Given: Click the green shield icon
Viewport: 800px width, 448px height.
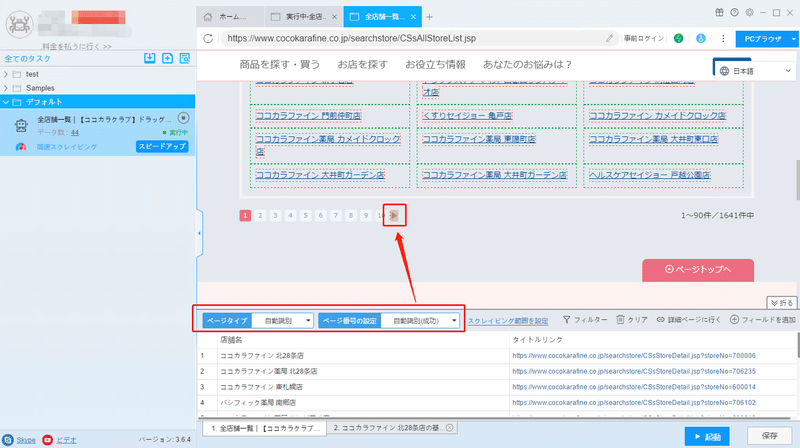Looking at the screenshot, I should pyautogui.click(x=678, y=38).
